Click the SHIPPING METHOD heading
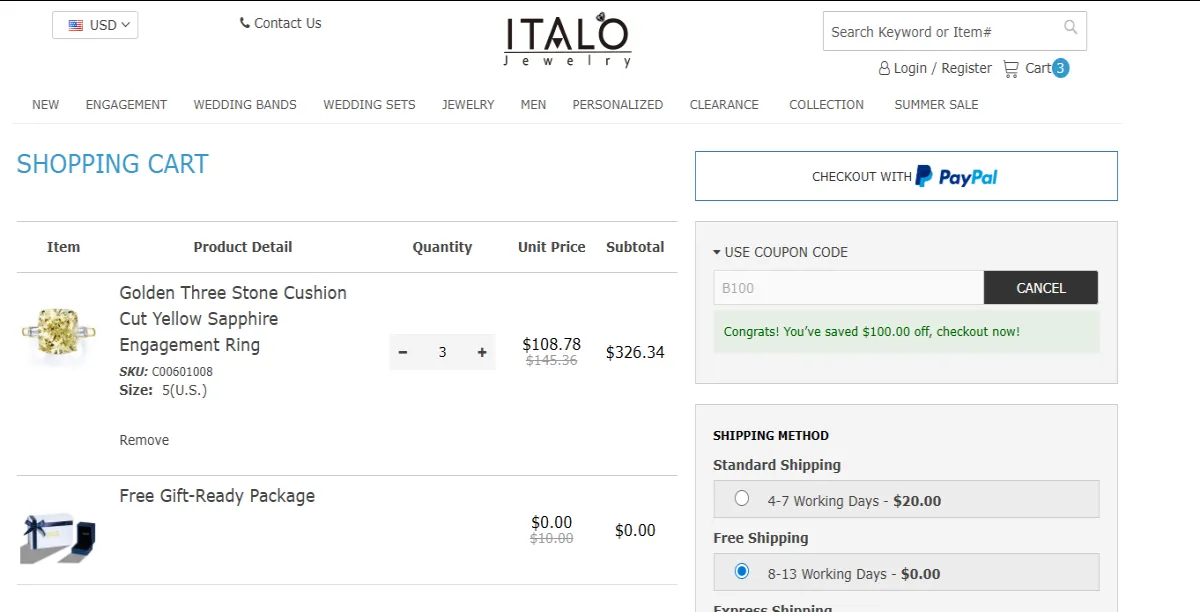 point(771,436)
